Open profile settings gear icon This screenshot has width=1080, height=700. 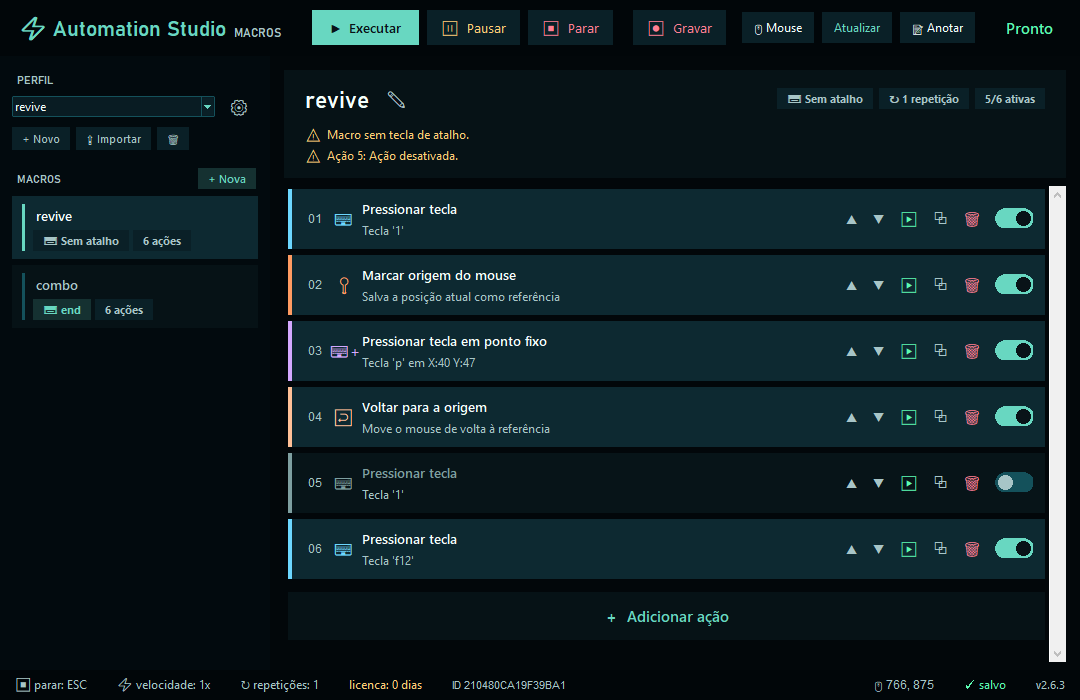(238, 107)
